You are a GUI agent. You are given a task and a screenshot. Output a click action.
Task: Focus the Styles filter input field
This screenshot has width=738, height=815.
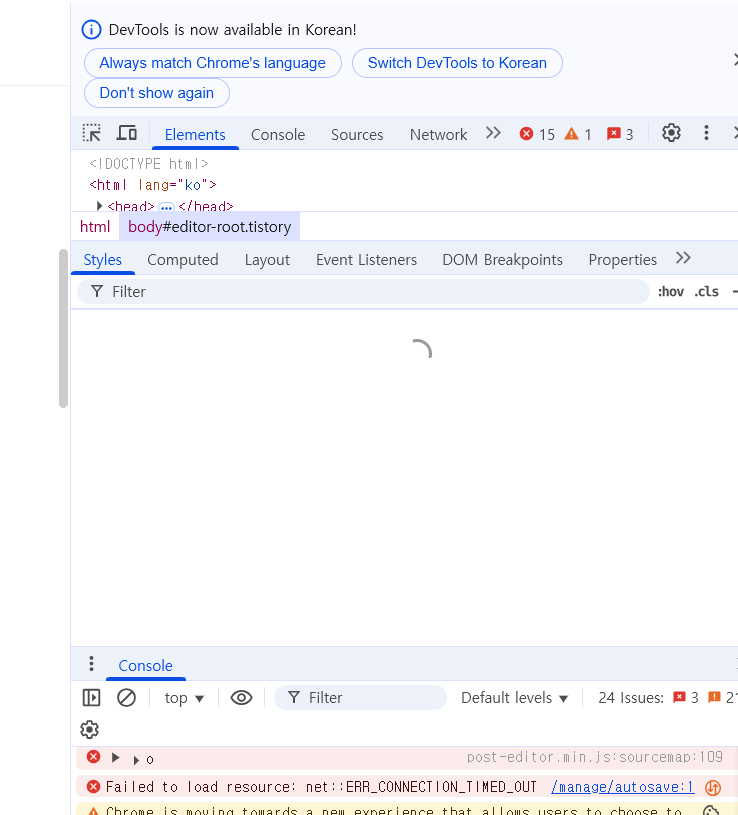363,292
